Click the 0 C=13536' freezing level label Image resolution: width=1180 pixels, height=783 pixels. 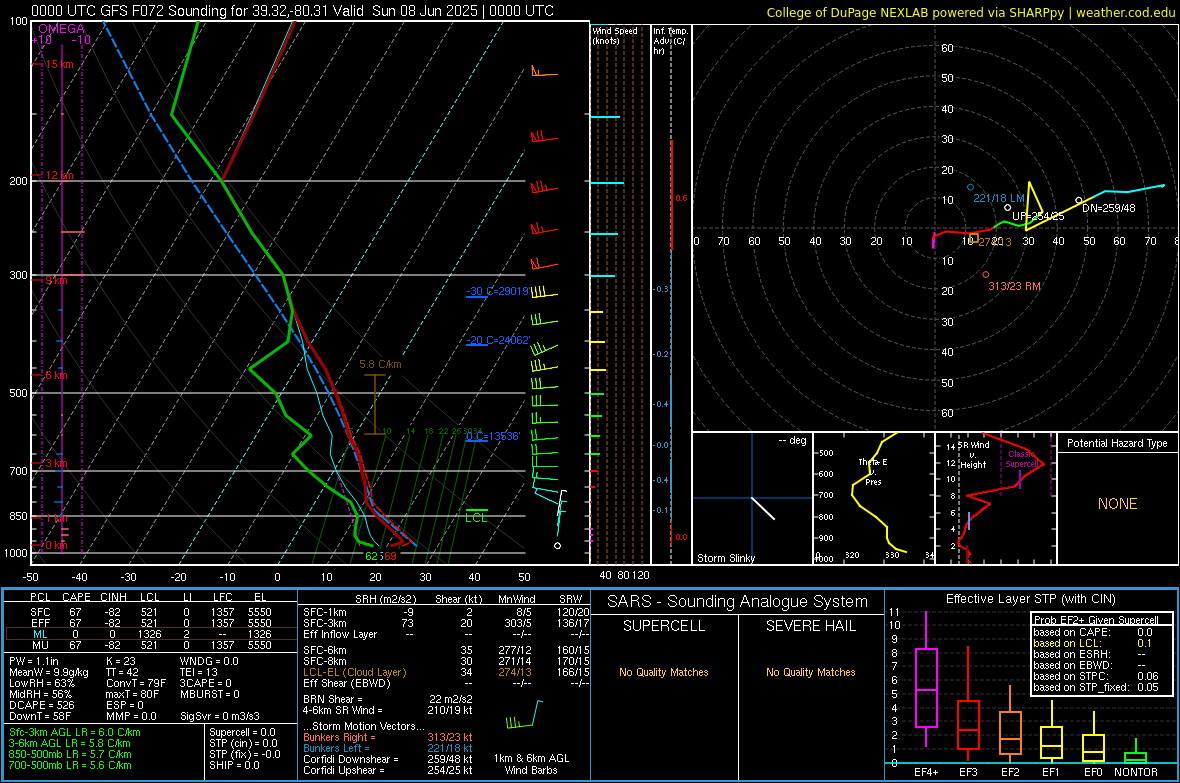coord(492,437)
